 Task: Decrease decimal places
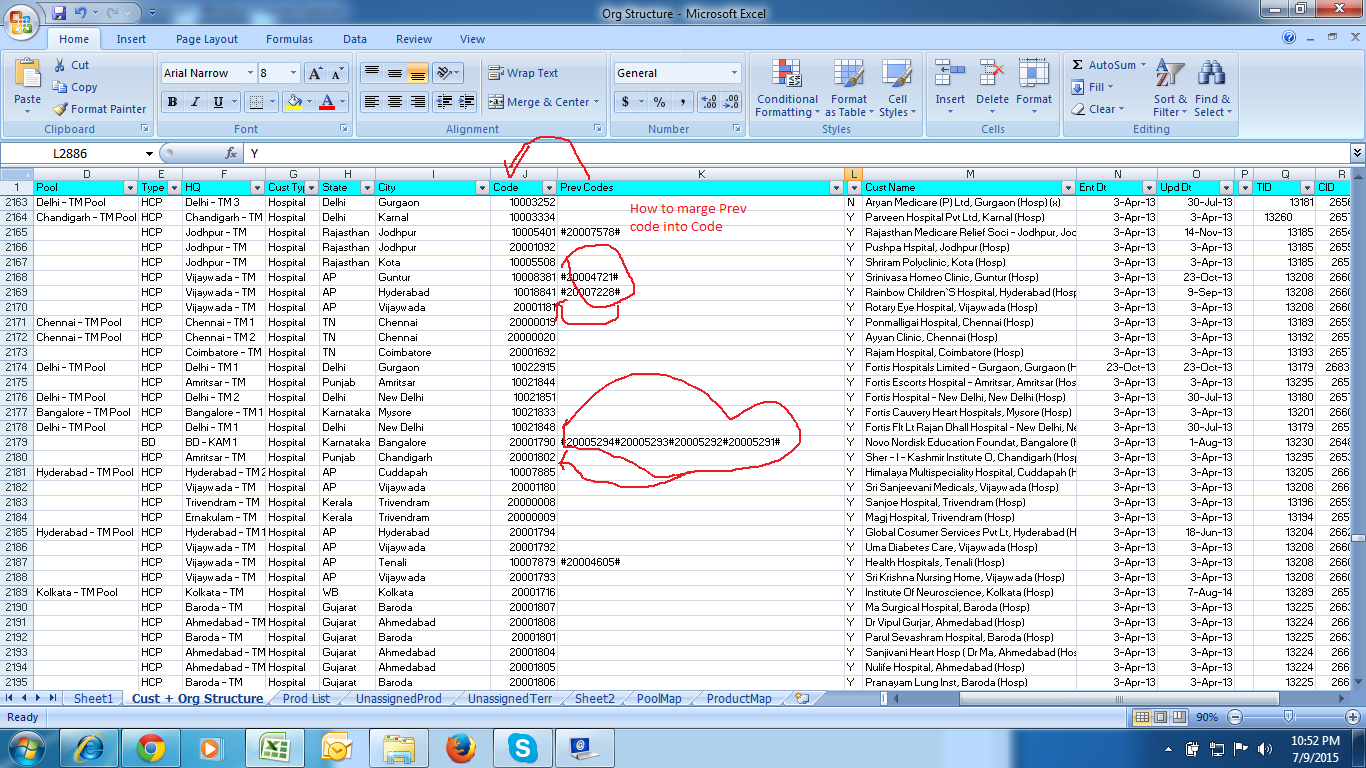(731, 102)
